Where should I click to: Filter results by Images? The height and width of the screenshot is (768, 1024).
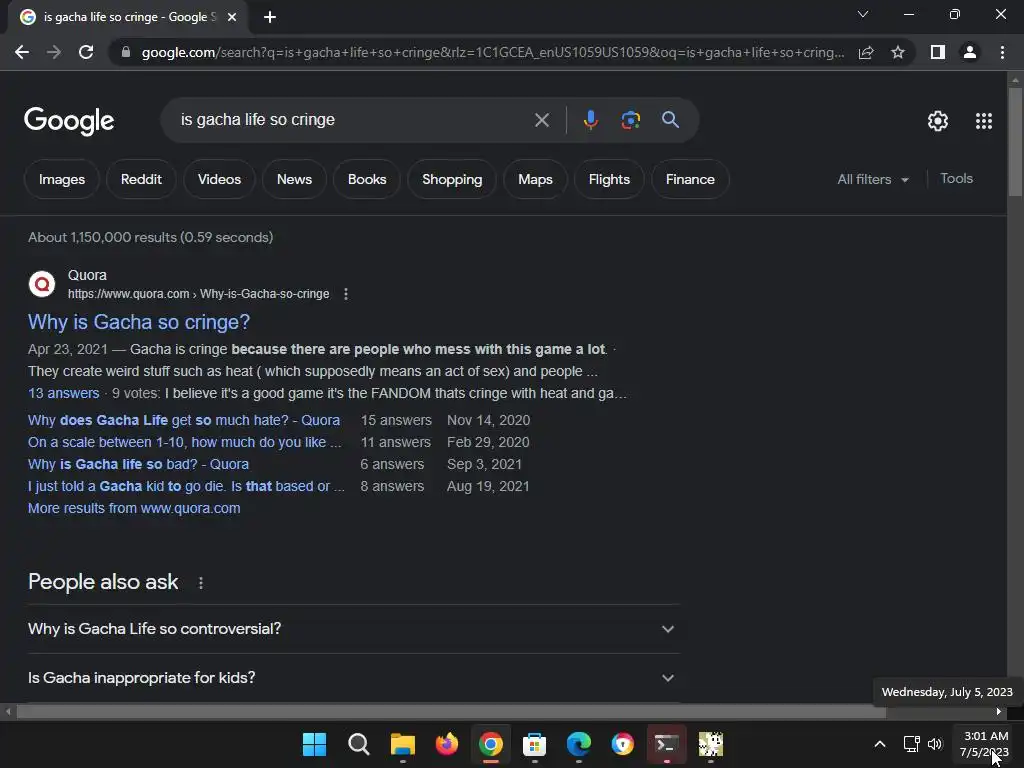(x=62, y=179)
